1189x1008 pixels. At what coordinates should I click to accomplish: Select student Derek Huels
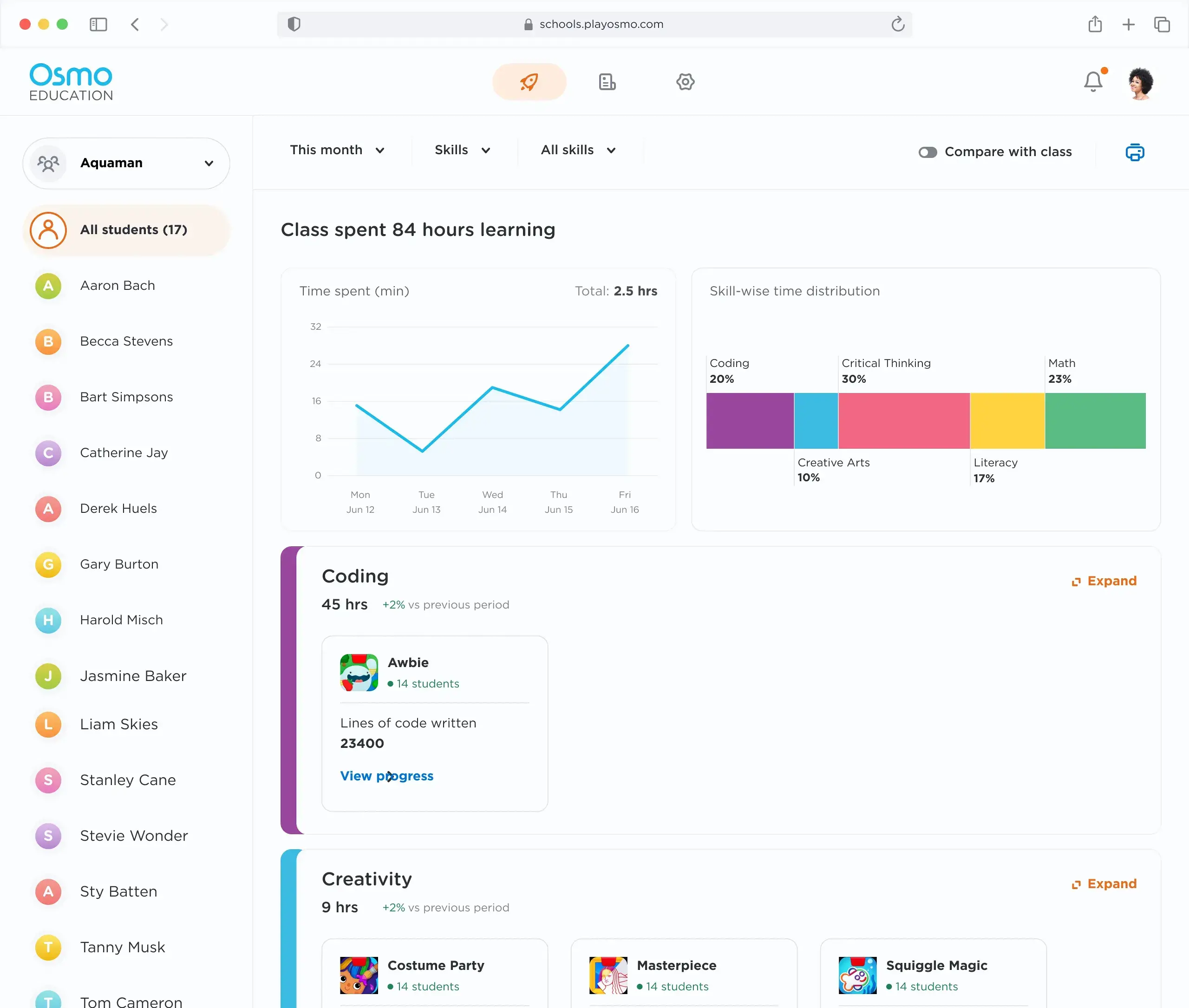[126, 509]
